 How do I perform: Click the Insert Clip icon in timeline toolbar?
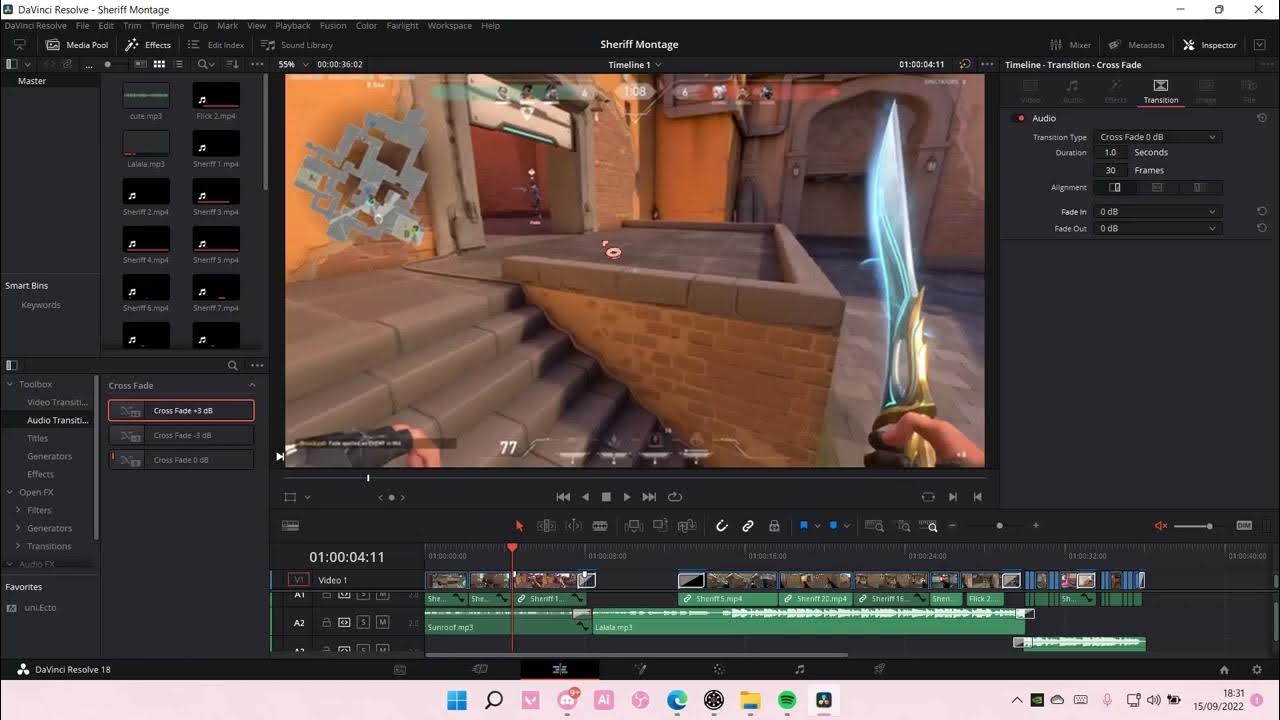[633, 526]
